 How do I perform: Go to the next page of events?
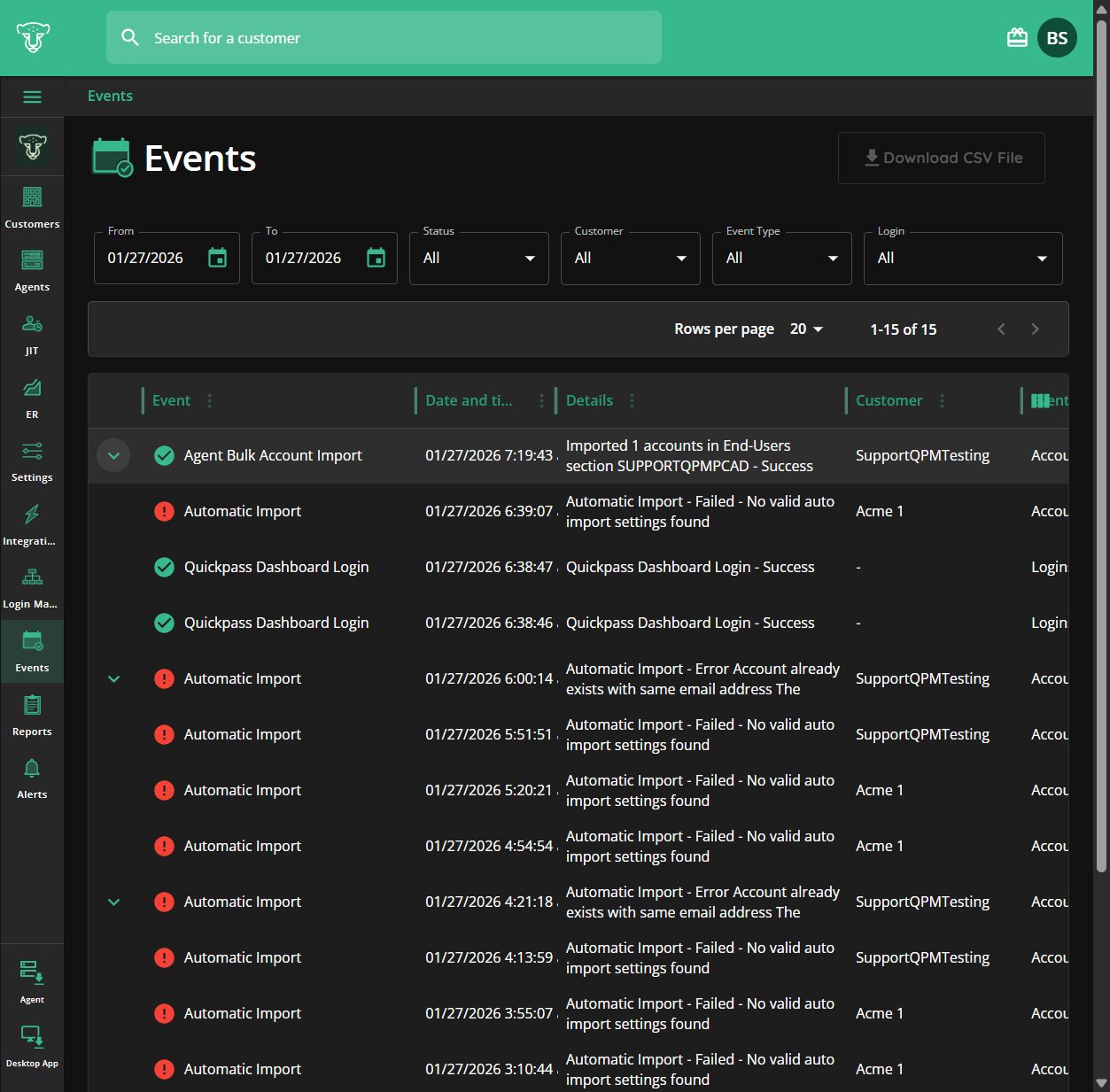pyautogui.click(x=1035, y=329)
